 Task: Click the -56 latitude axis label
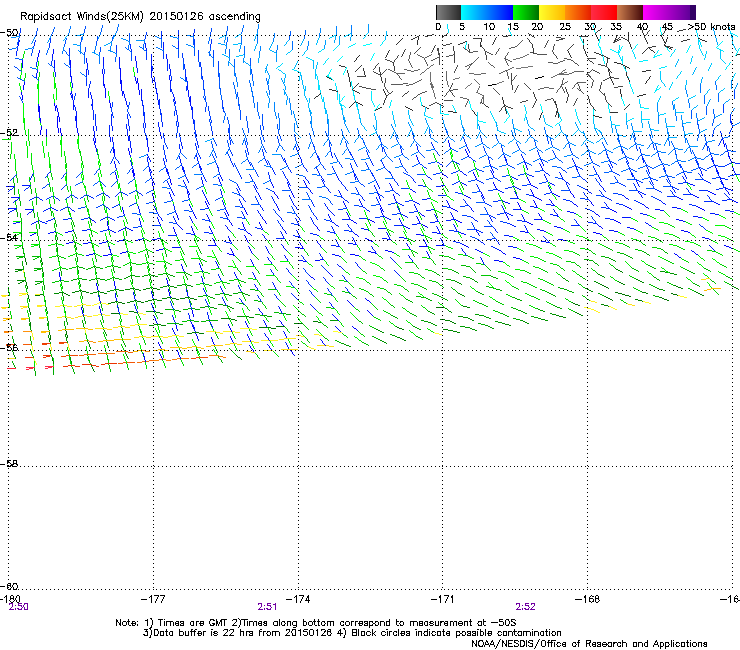(x=9, y=347)
